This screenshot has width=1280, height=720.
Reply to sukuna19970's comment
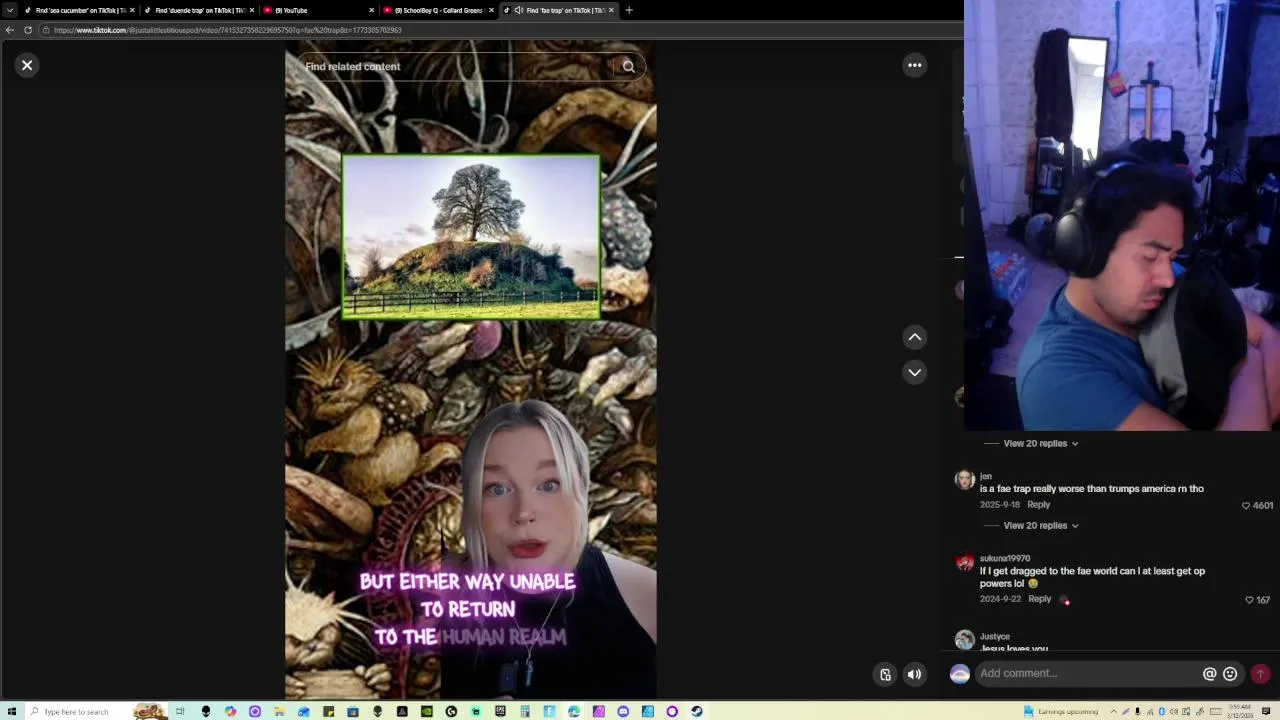click(1039, 599)
